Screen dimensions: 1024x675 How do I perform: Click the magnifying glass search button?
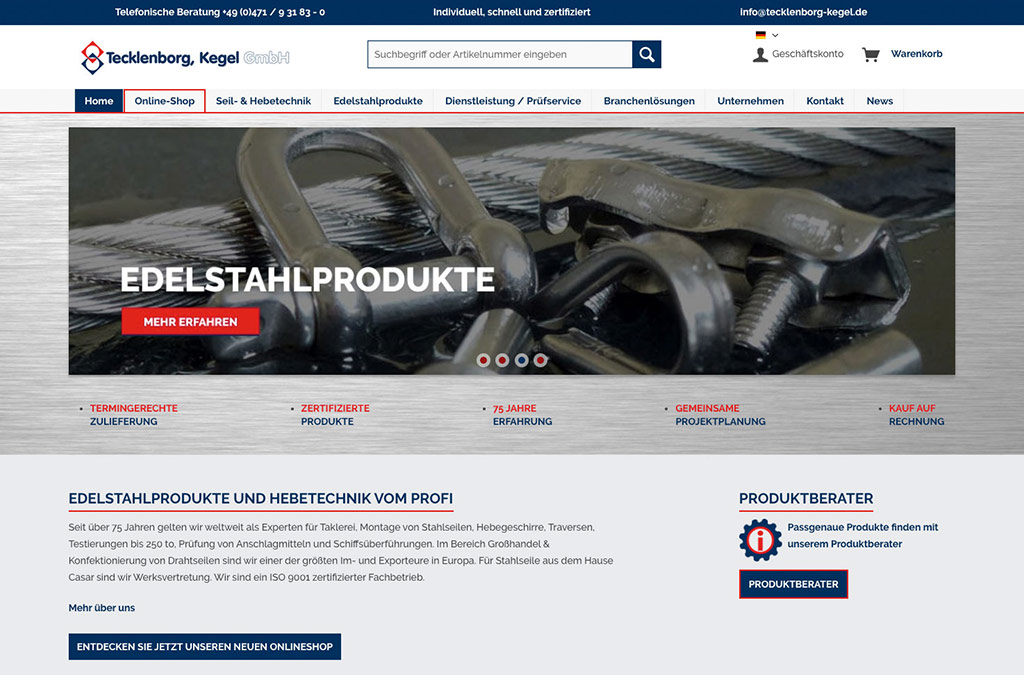647,54
